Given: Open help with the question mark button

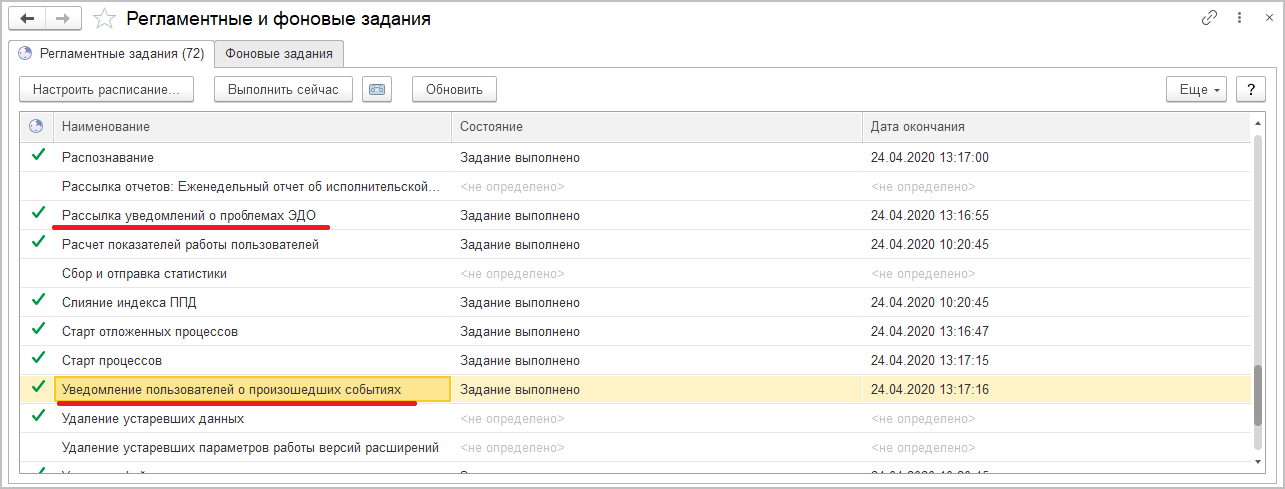Looking at the screenshot, I should click(1250, 89).
